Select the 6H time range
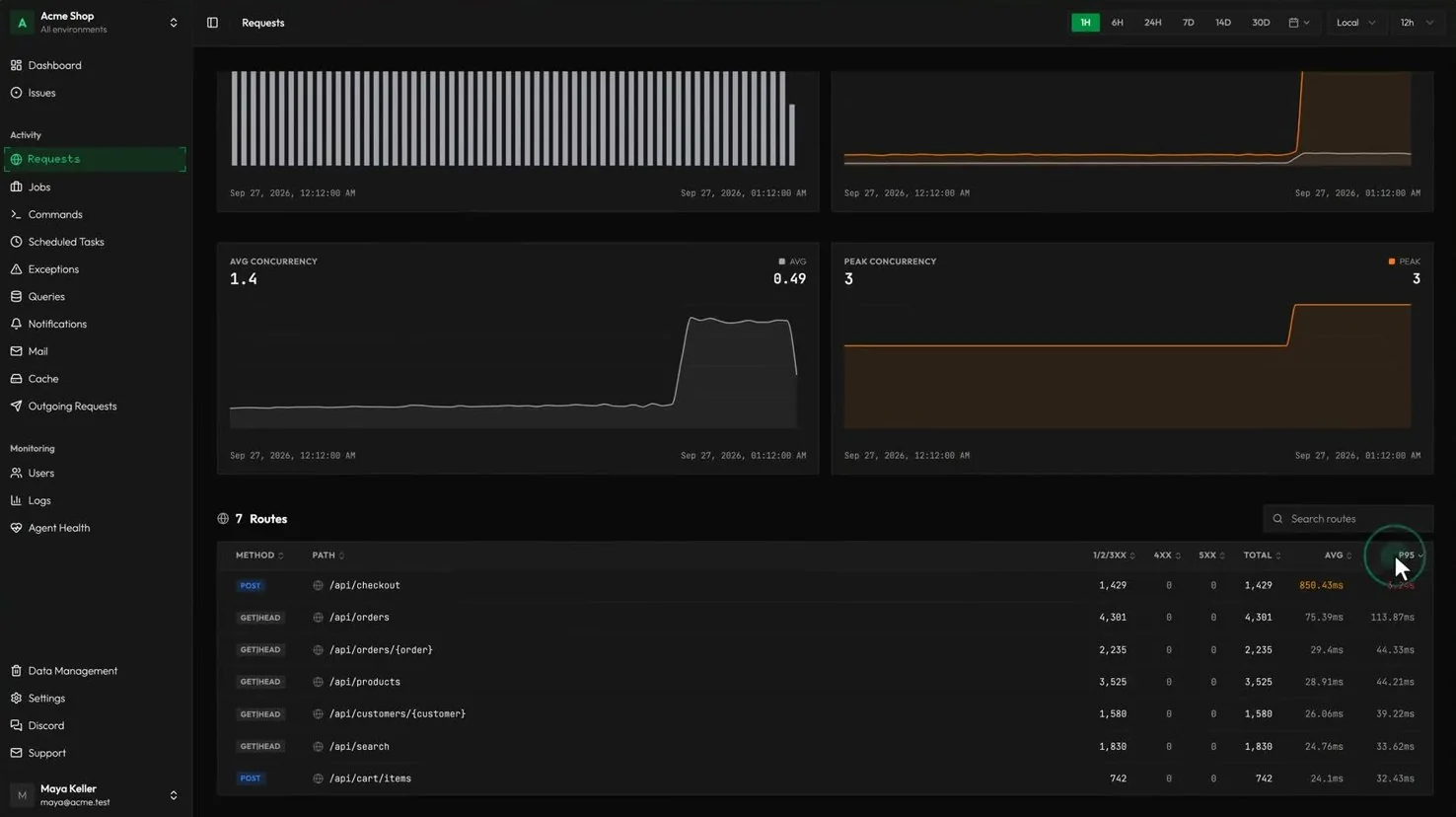1456x817 pixels. click(x=1117, y=23)
